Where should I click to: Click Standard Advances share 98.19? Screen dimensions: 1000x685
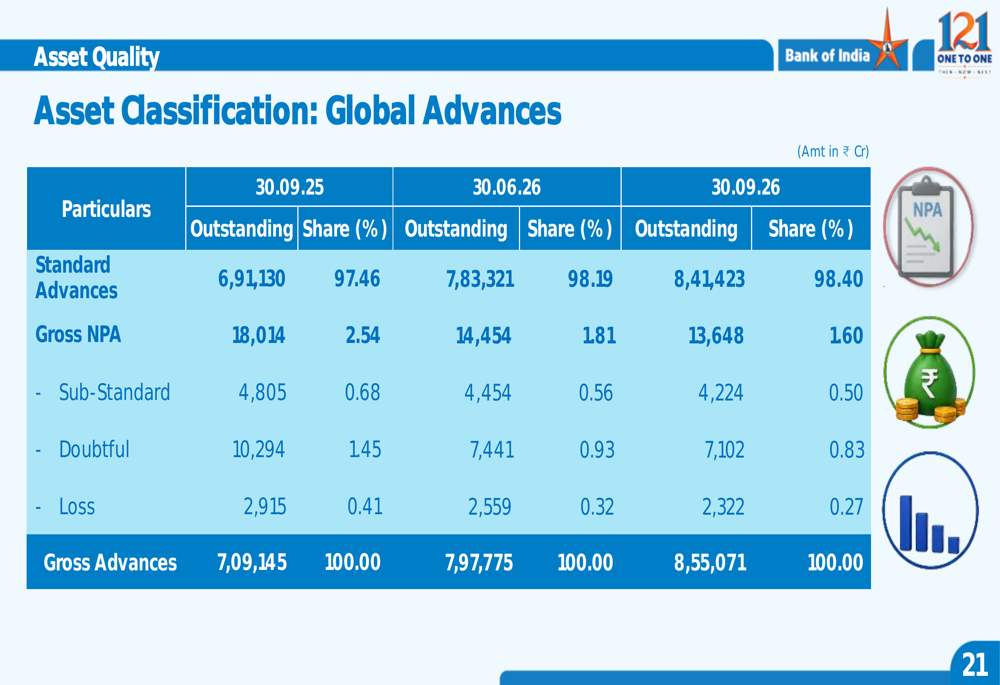point(590,279)
